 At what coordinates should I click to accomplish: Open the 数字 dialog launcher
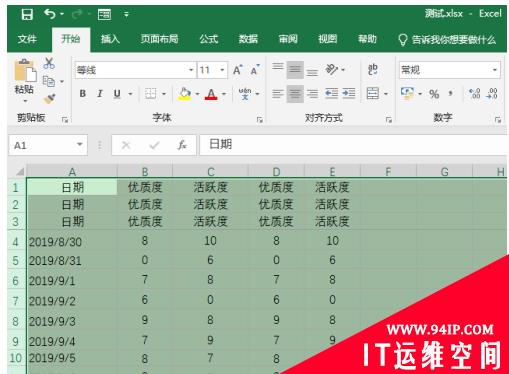pos(498,120)
